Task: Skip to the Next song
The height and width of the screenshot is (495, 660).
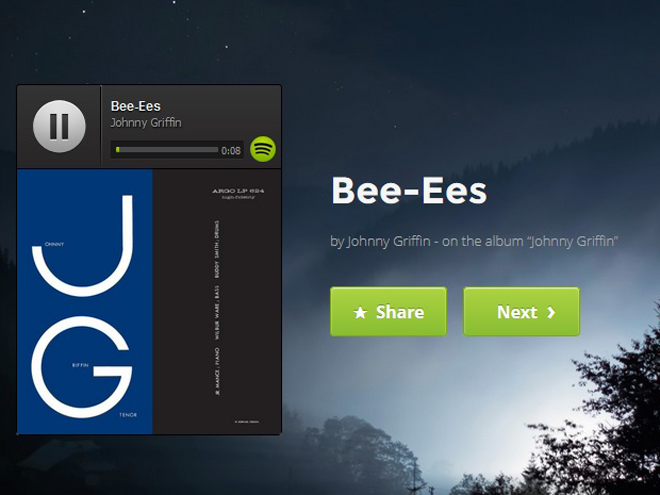Action: pyautogui.click(x=522, y=311)
